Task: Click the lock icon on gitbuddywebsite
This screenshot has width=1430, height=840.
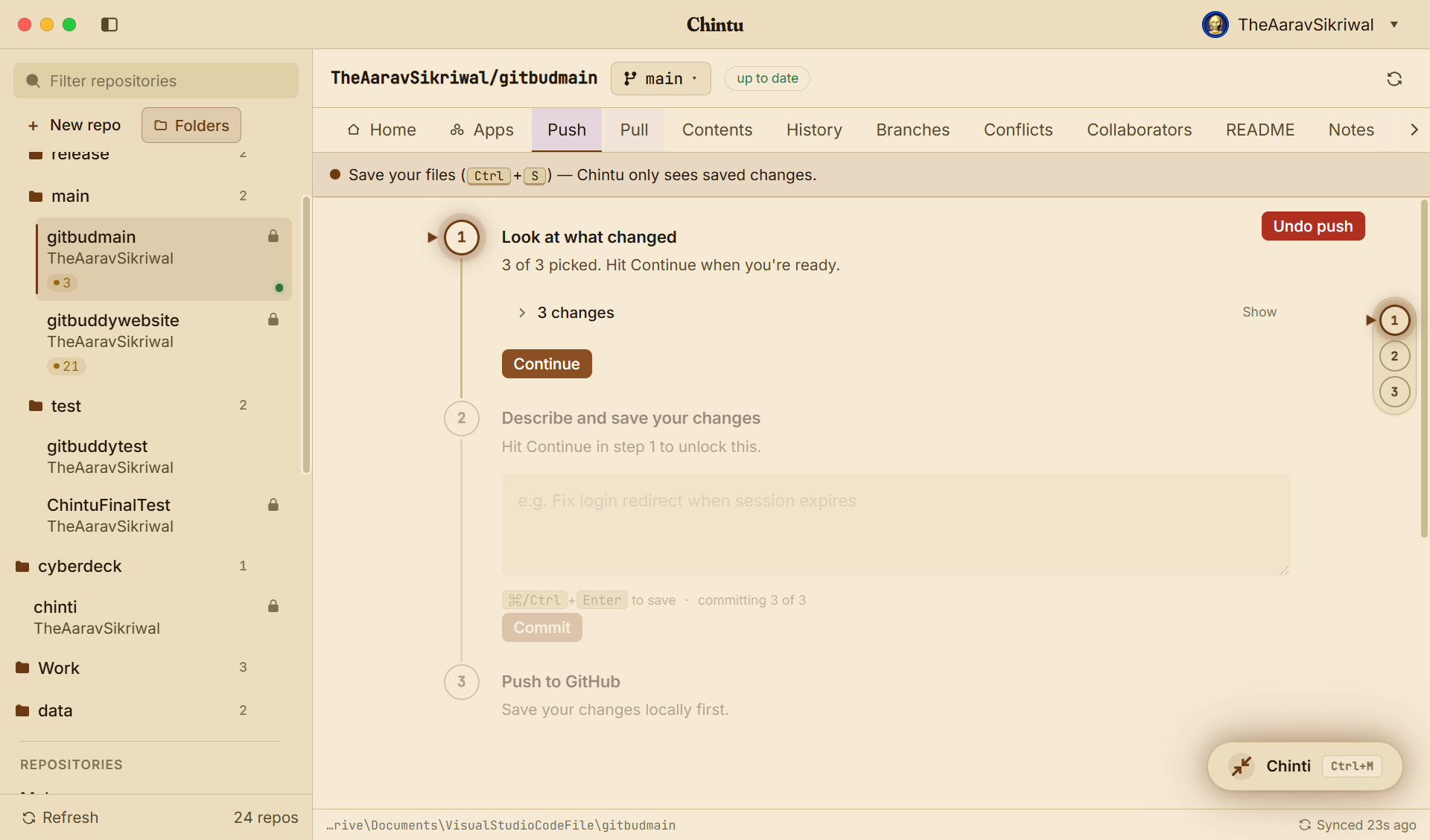Action: (273, 319)
